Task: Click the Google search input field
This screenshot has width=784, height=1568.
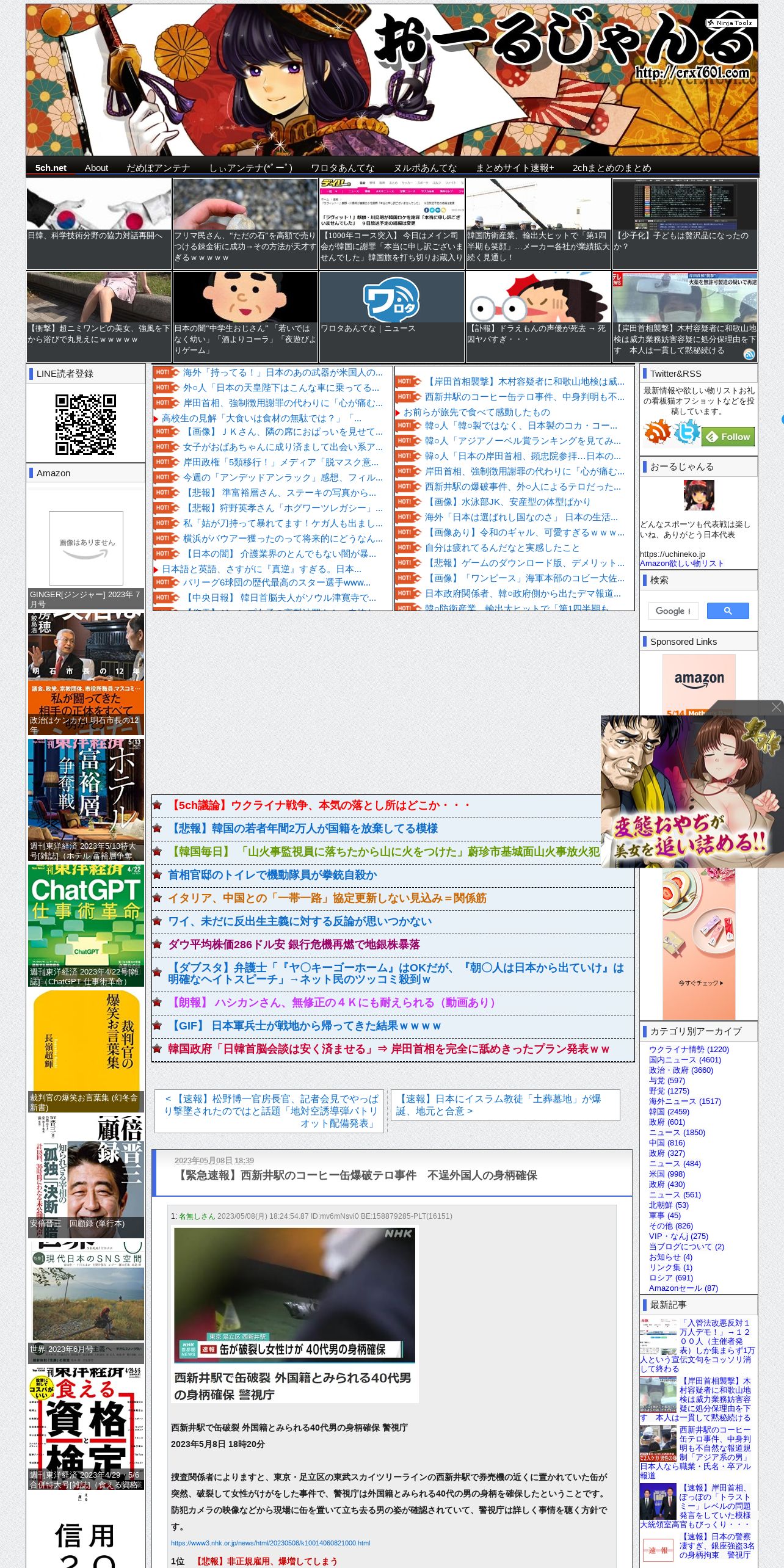Action: coord(673,611)
